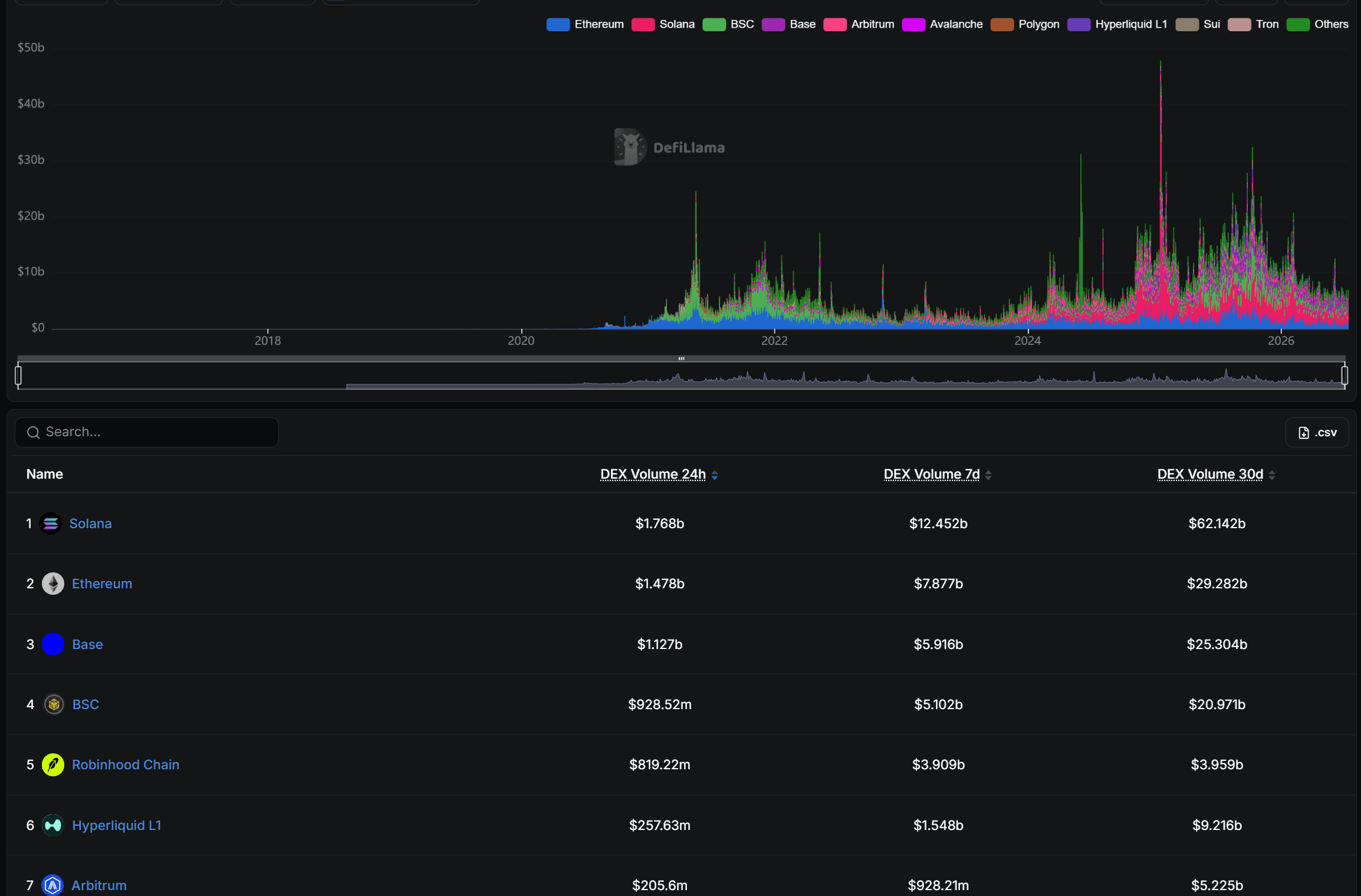Click the Tron legend color swatch
The width and height of the screenshot is (1361, 896).
[1239, 24]
